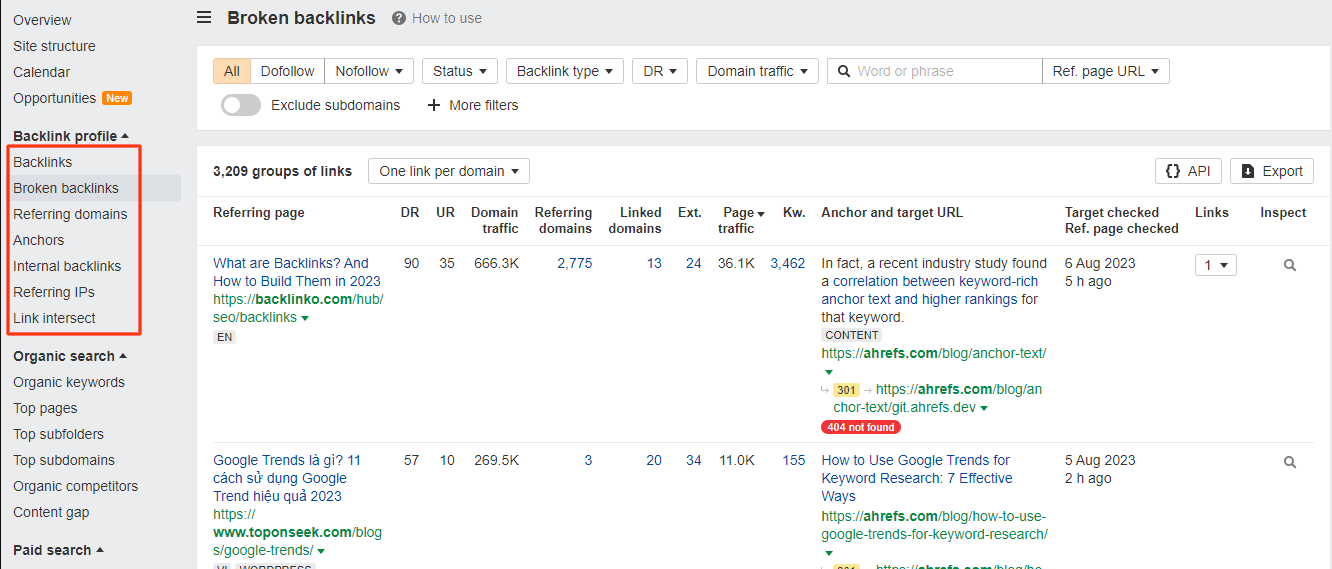Open the Backlink type dropdown
This screenshot has height=569, width=1332.
pyautogui.click(x=565, y=71)
